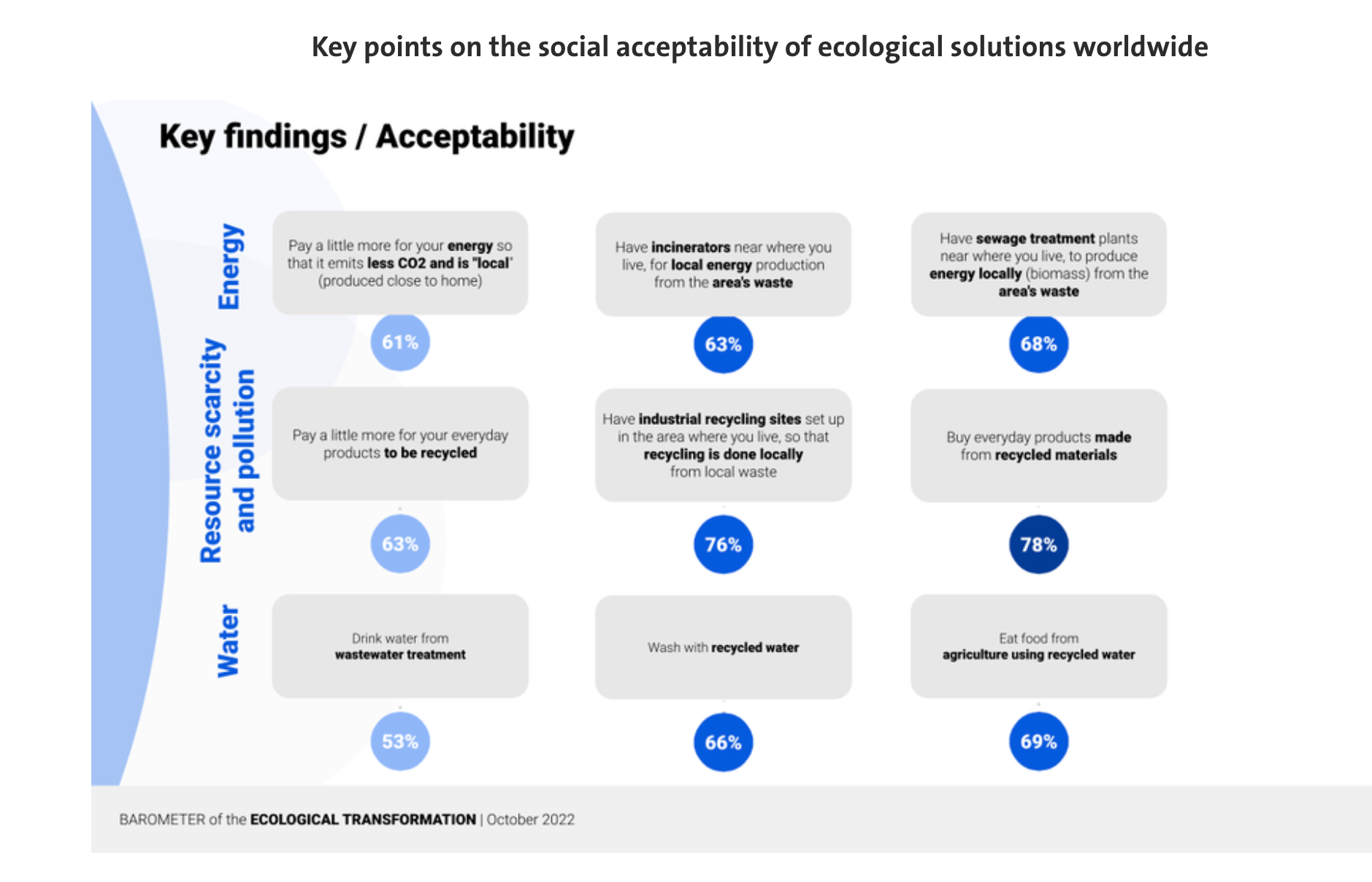This screenshot has width=1372, height=882.
Task: Click the light blue 63% circle for recycled products
Action: (400, 544)
